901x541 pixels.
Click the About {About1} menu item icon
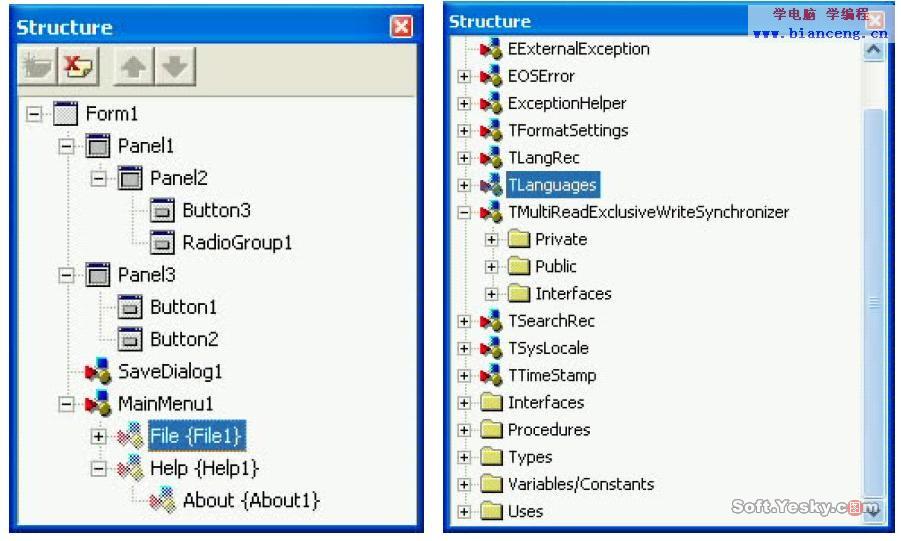162,500
